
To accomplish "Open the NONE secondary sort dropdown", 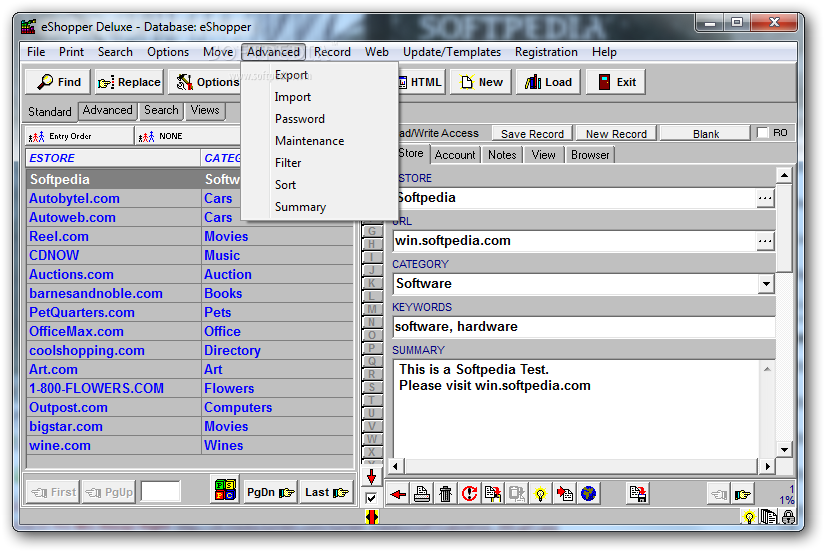I will [187, 136].
